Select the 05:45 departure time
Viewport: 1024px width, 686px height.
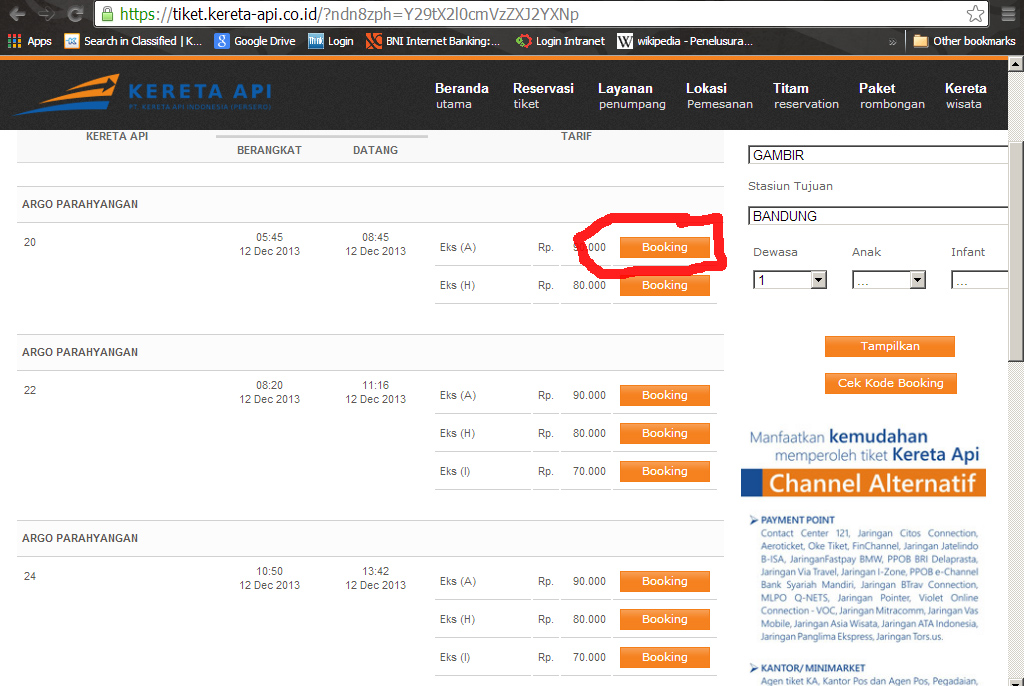[x=269, y=237]
